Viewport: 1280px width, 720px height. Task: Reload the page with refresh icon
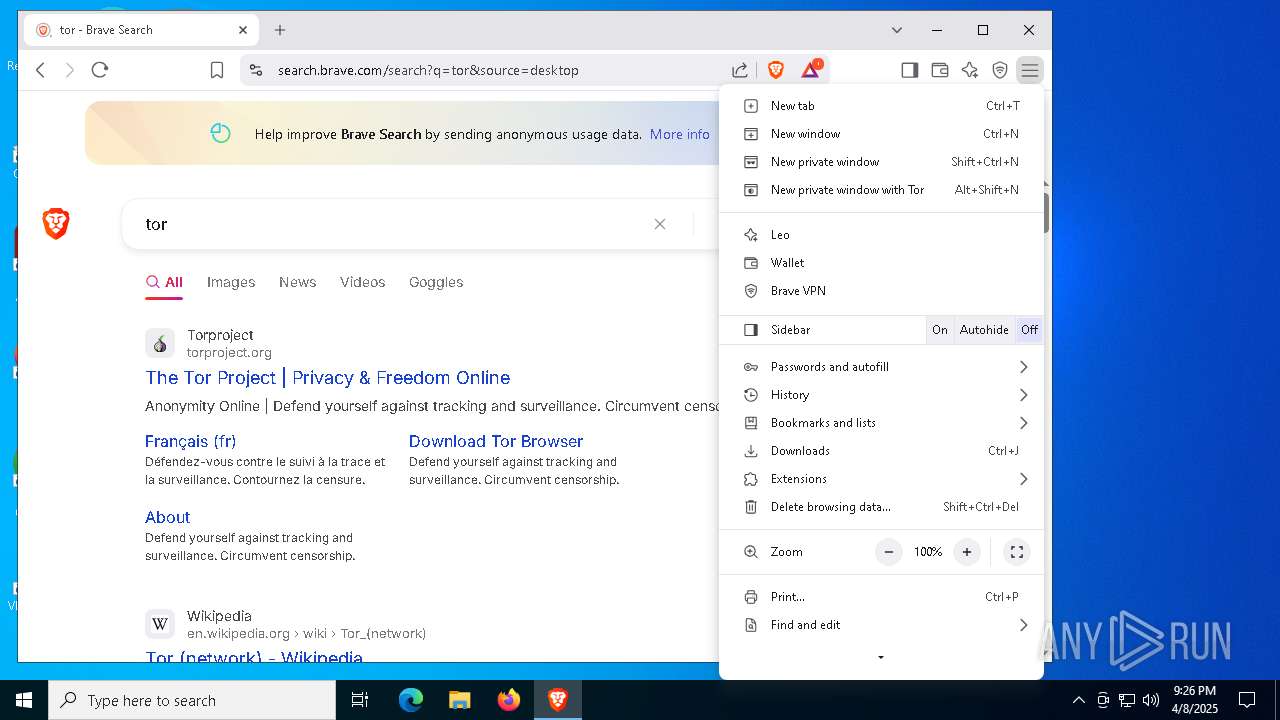click(100, 70)
